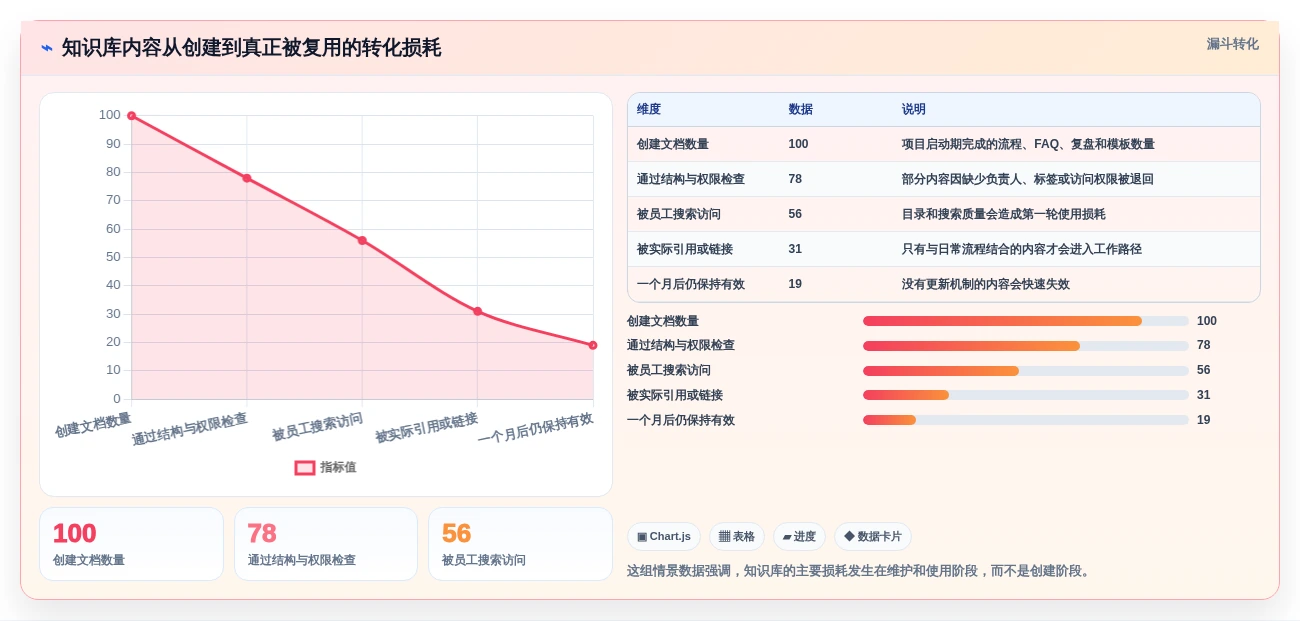Click the 漏斗转化 badge in header
This screenshot has height=621, width=1300.
[1232, 44]
